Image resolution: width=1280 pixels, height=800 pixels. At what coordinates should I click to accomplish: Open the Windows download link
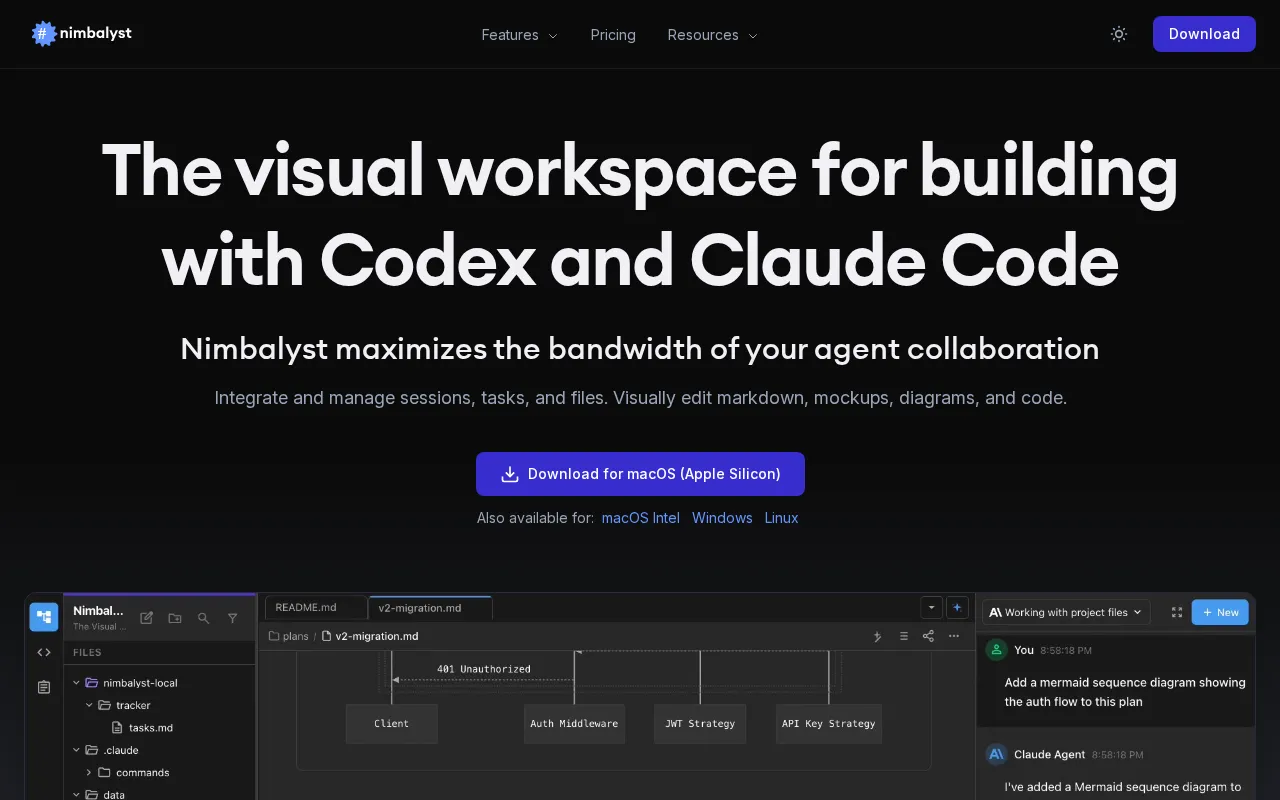pyautogui.click(x=722, y=518)
